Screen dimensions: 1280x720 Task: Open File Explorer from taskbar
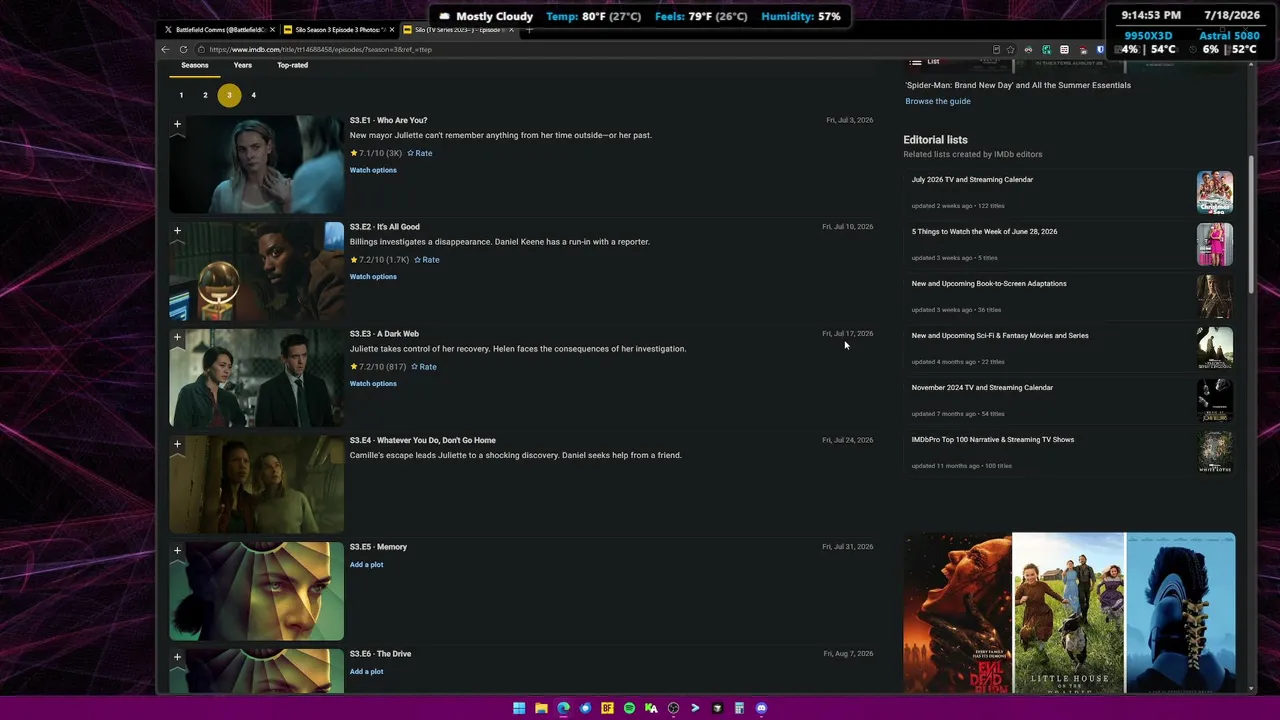(x=541, y=708)
